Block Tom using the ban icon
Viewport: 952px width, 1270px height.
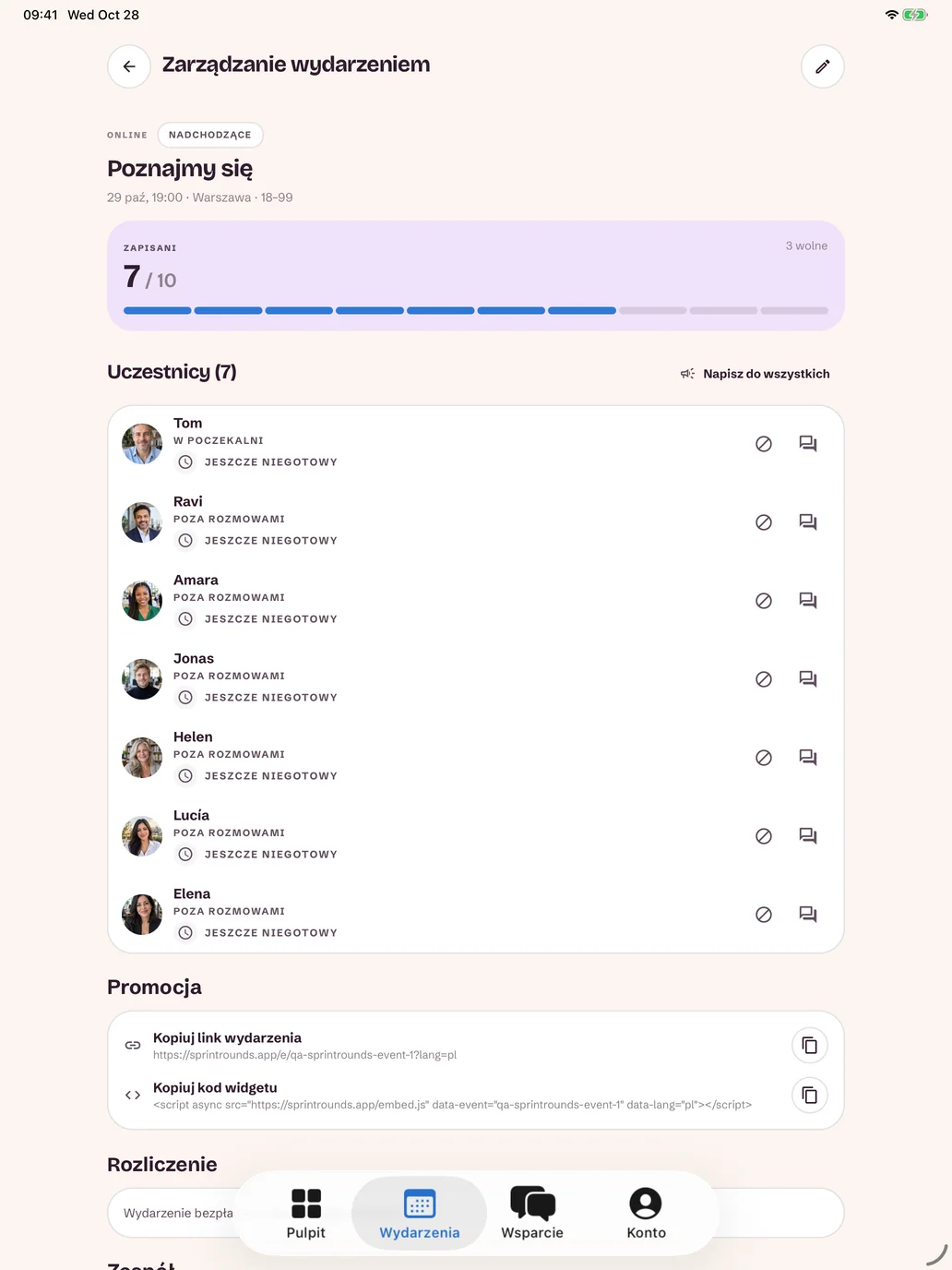pyautogui.click(x=764, y=444)
